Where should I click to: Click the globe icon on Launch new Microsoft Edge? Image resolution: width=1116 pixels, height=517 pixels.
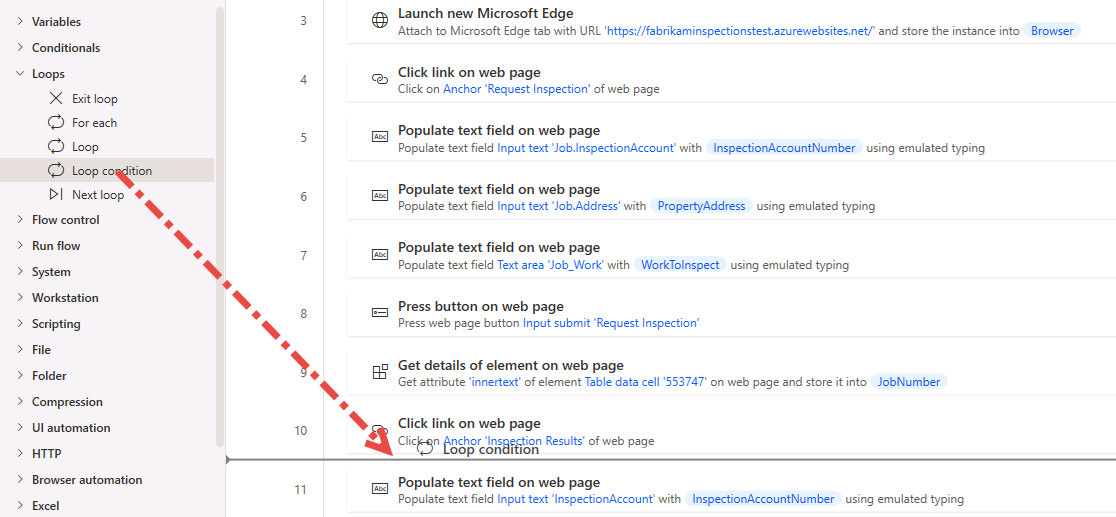(380, 21)
